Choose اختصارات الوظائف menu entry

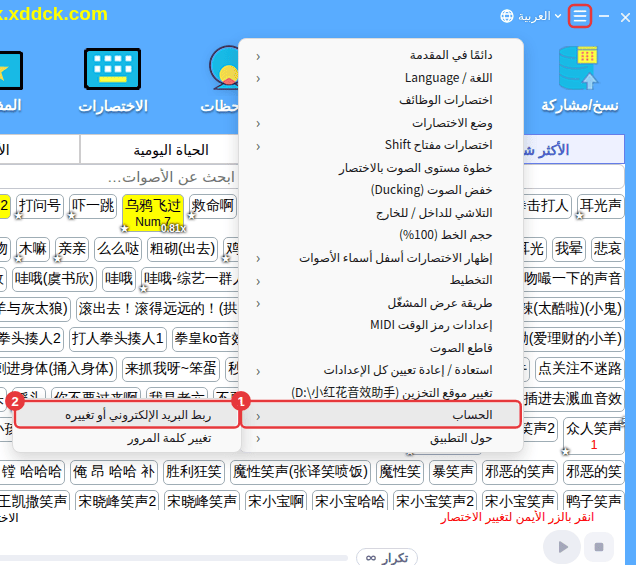(x=380, y=100)
